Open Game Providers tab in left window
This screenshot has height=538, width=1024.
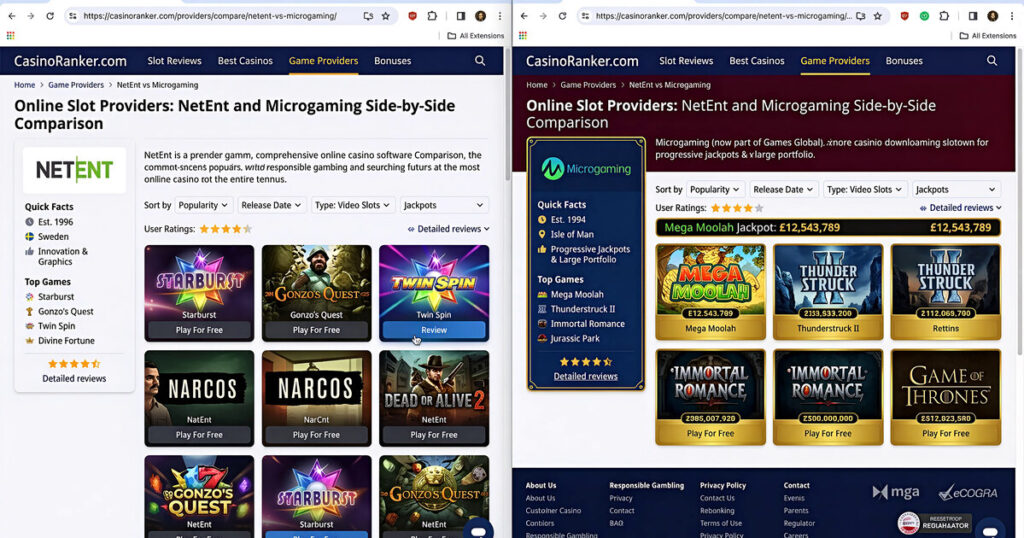tap(323, 61)
